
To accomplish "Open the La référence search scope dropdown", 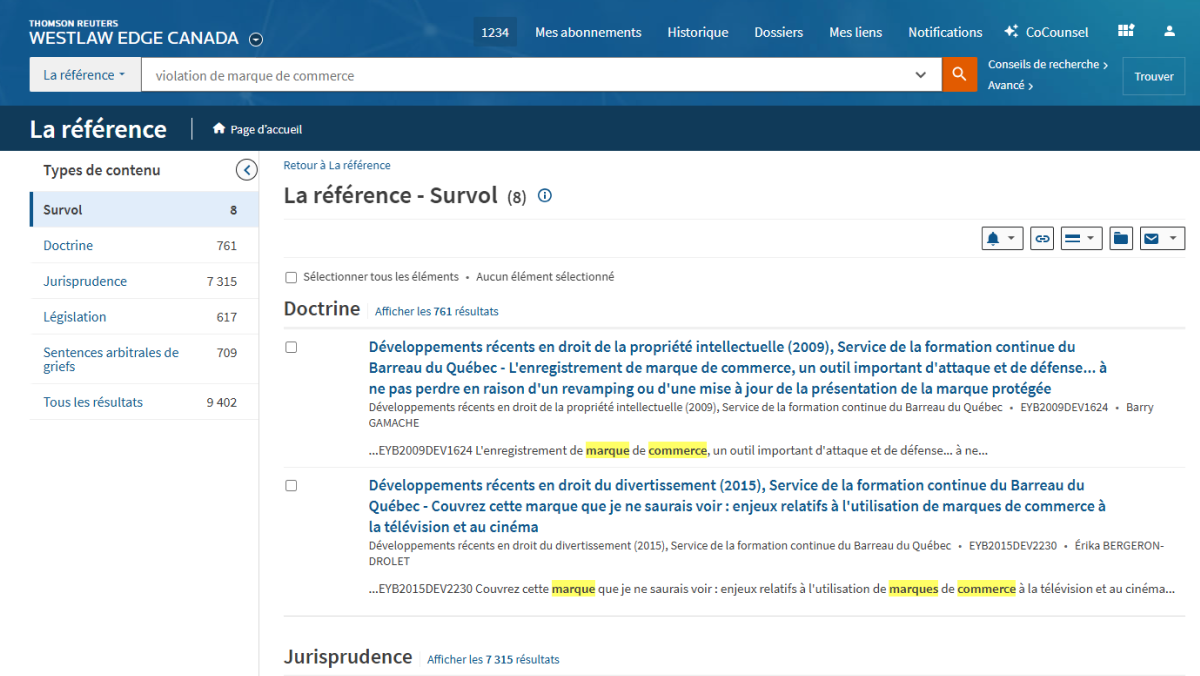I will 85,75.
